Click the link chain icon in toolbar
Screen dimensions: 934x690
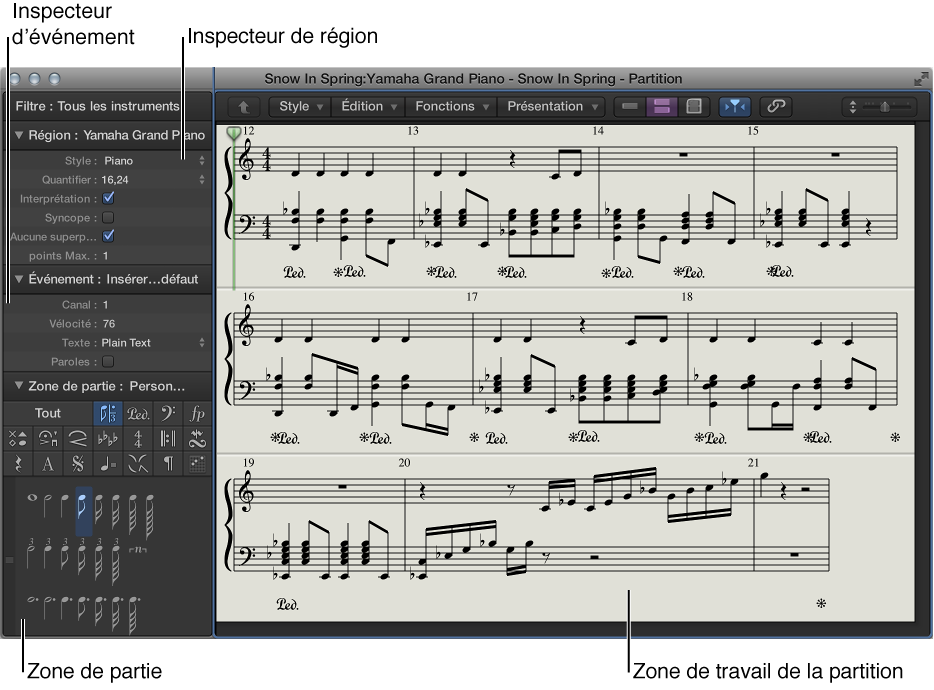pyautogui.click(x=773, y=106)
